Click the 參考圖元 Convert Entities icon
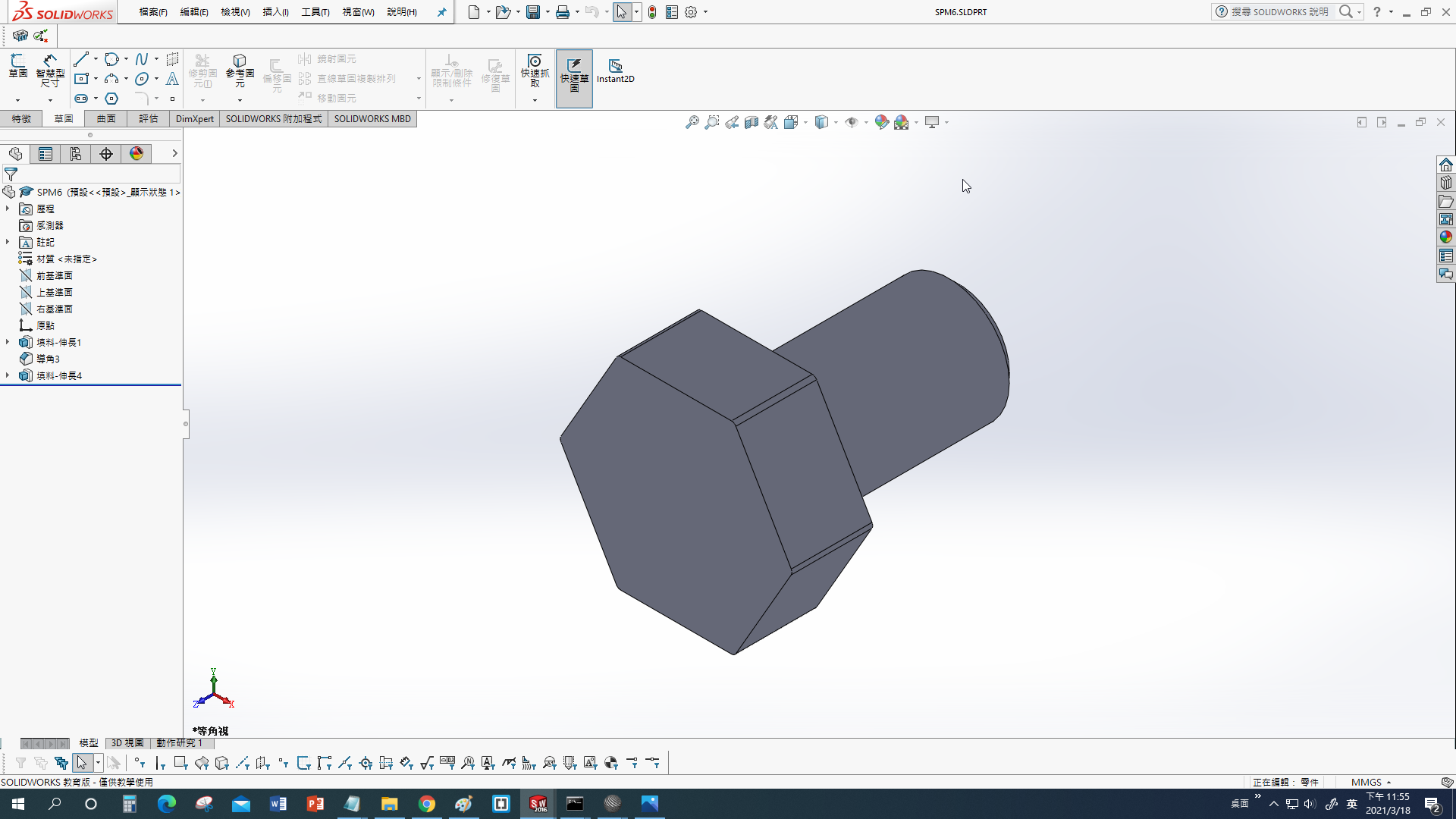Viewport: 1456px width, 819px height. click(x=240, y=70)
